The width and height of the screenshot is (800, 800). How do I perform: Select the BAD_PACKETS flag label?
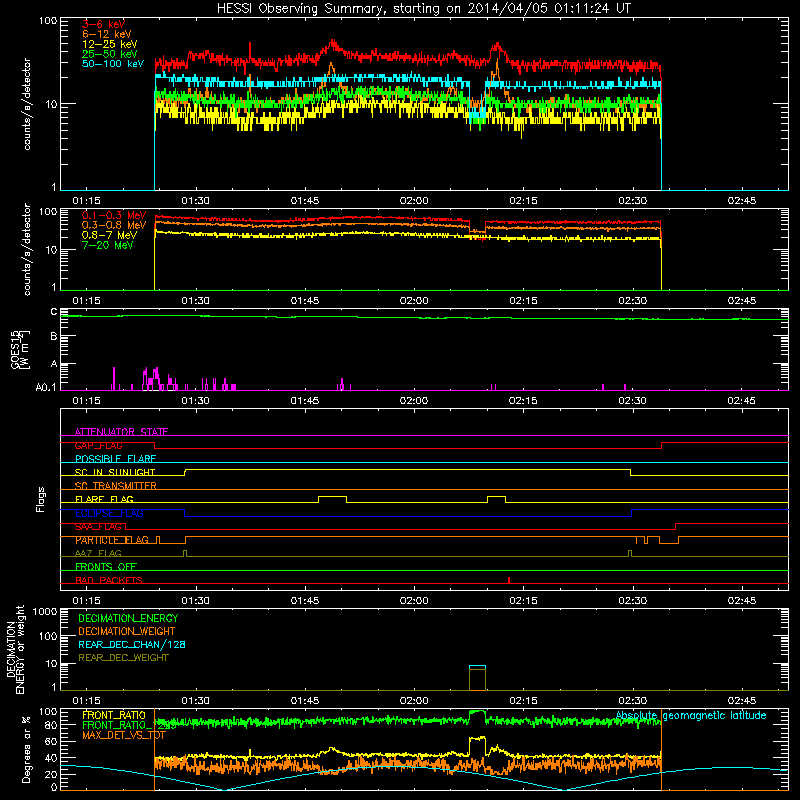109,580
